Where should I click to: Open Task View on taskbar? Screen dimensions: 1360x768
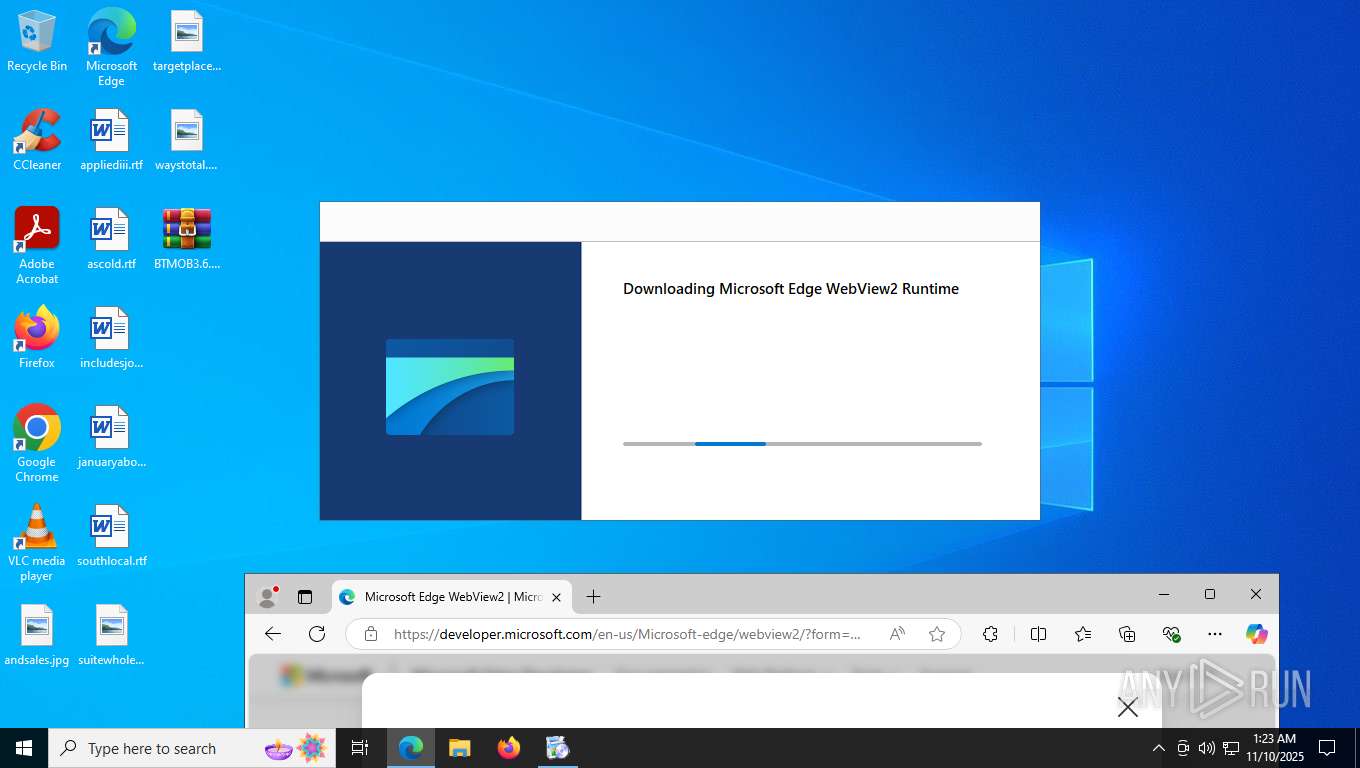360,748
